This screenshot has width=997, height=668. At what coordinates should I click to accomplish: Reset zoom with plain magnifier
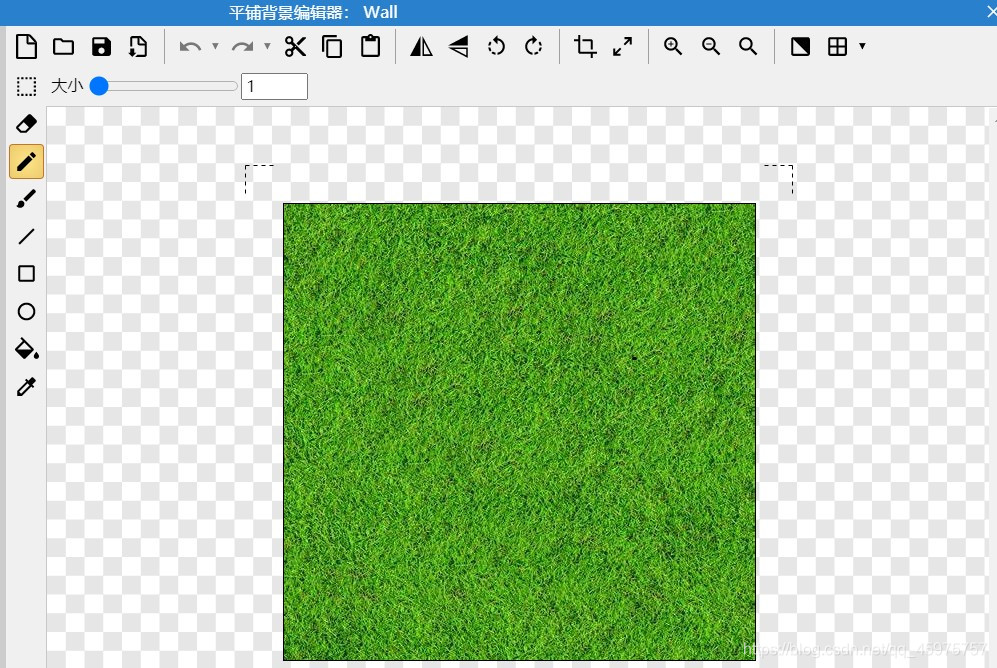(748, 46)
